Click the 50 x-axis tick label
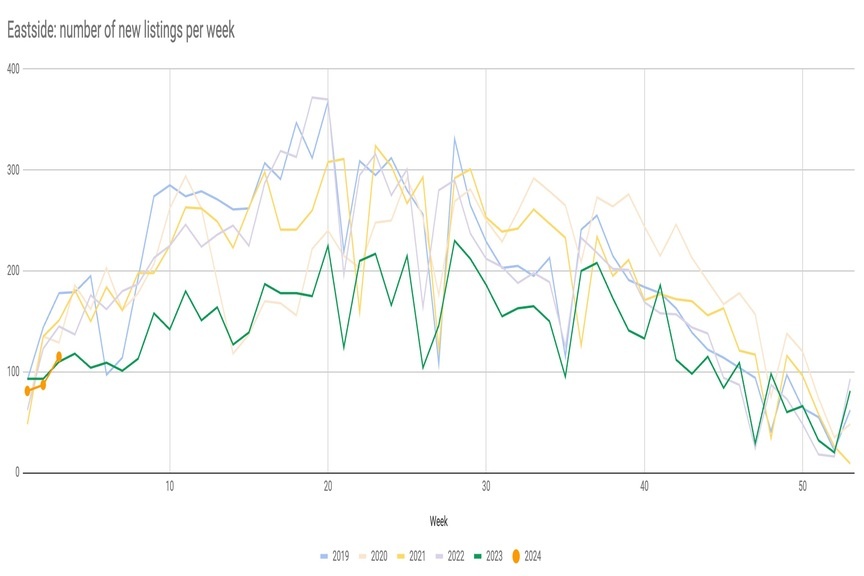The image size is (864, 576). click(802, 486)
